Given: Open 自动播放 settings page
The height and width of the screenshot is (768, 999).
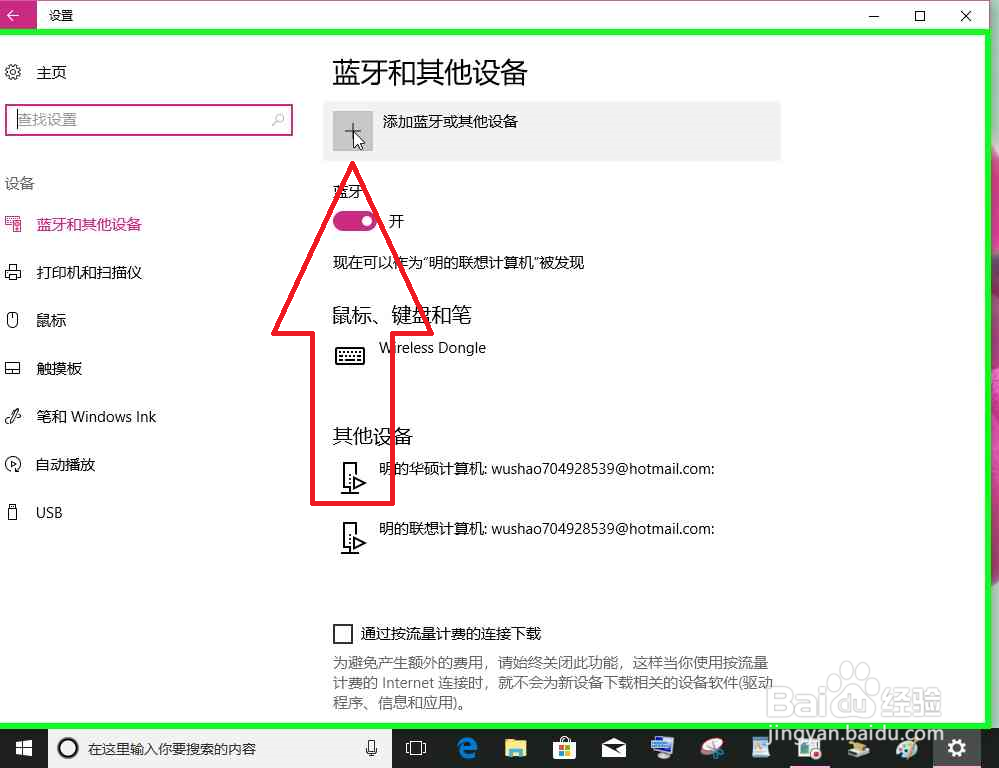Looking at the screenshot, I should [66, 465].
